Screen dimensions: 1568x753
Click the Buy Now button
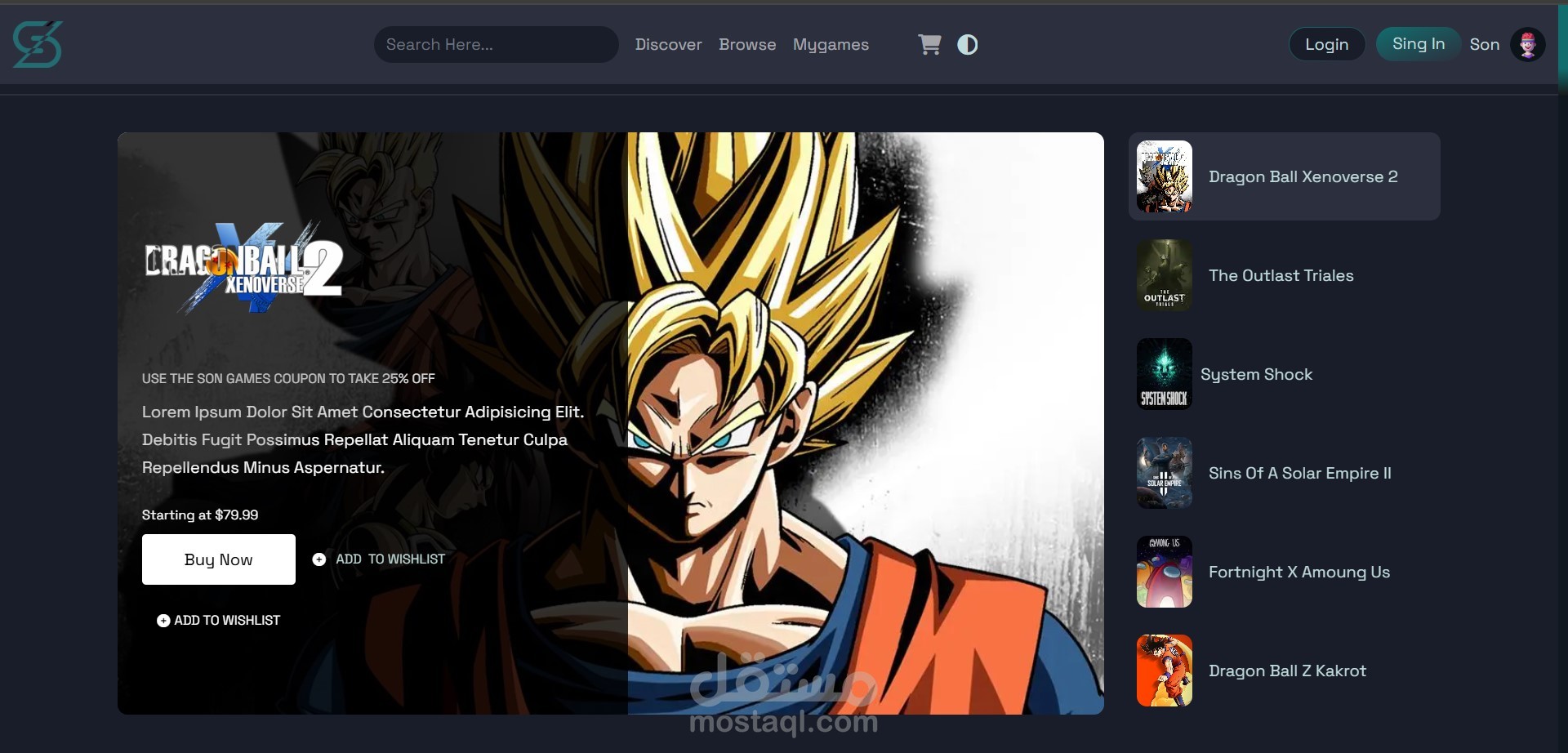coord(219,559)
